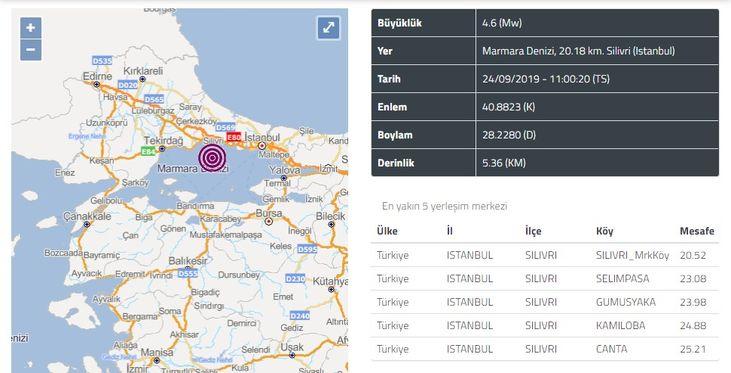Click the purple earthquake epicenter marker
The height and width of the screenshot is (373, 731).
(x=213, y=158)
